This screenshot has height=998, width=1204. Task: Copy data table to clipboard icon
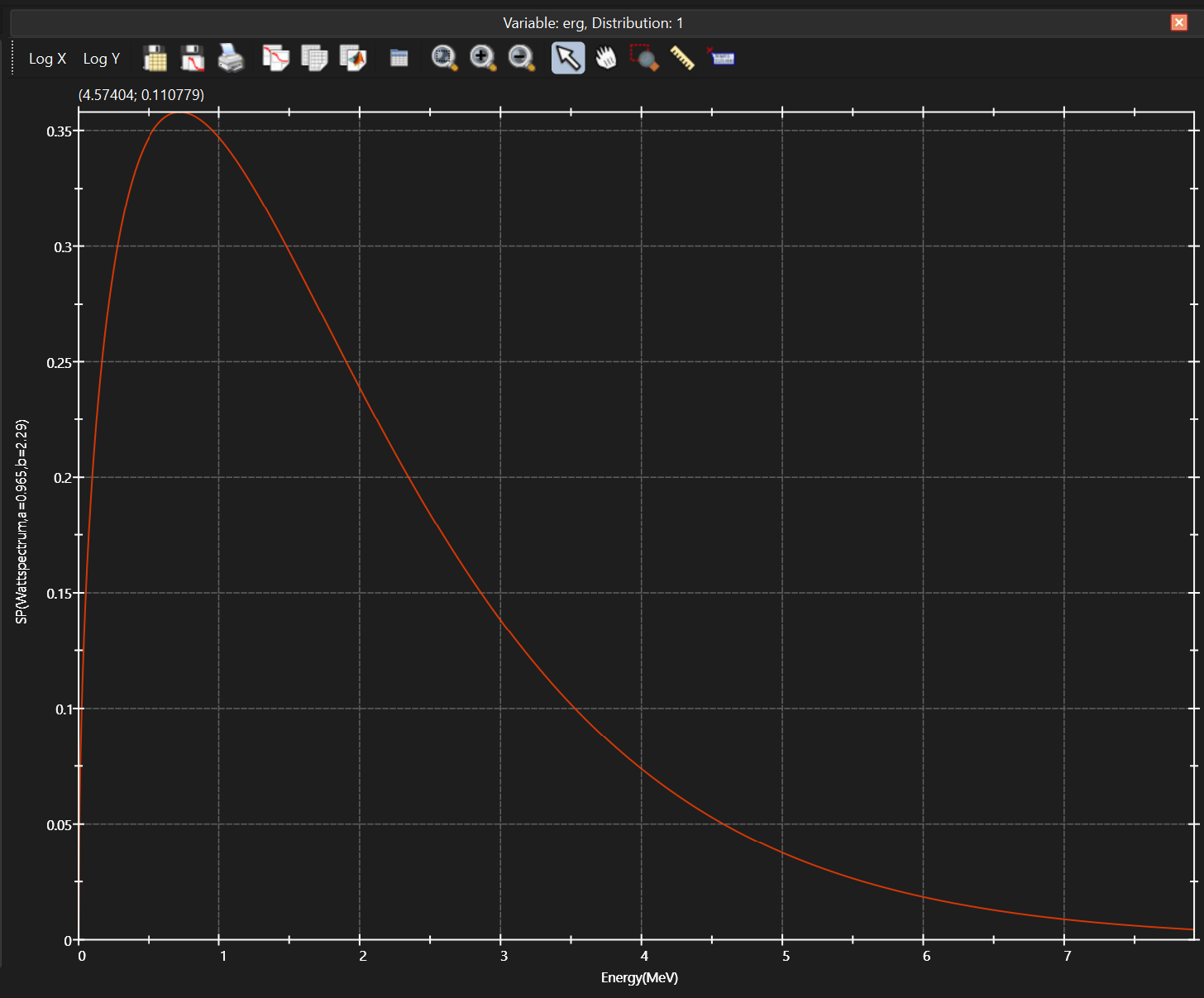coord(314,59)
